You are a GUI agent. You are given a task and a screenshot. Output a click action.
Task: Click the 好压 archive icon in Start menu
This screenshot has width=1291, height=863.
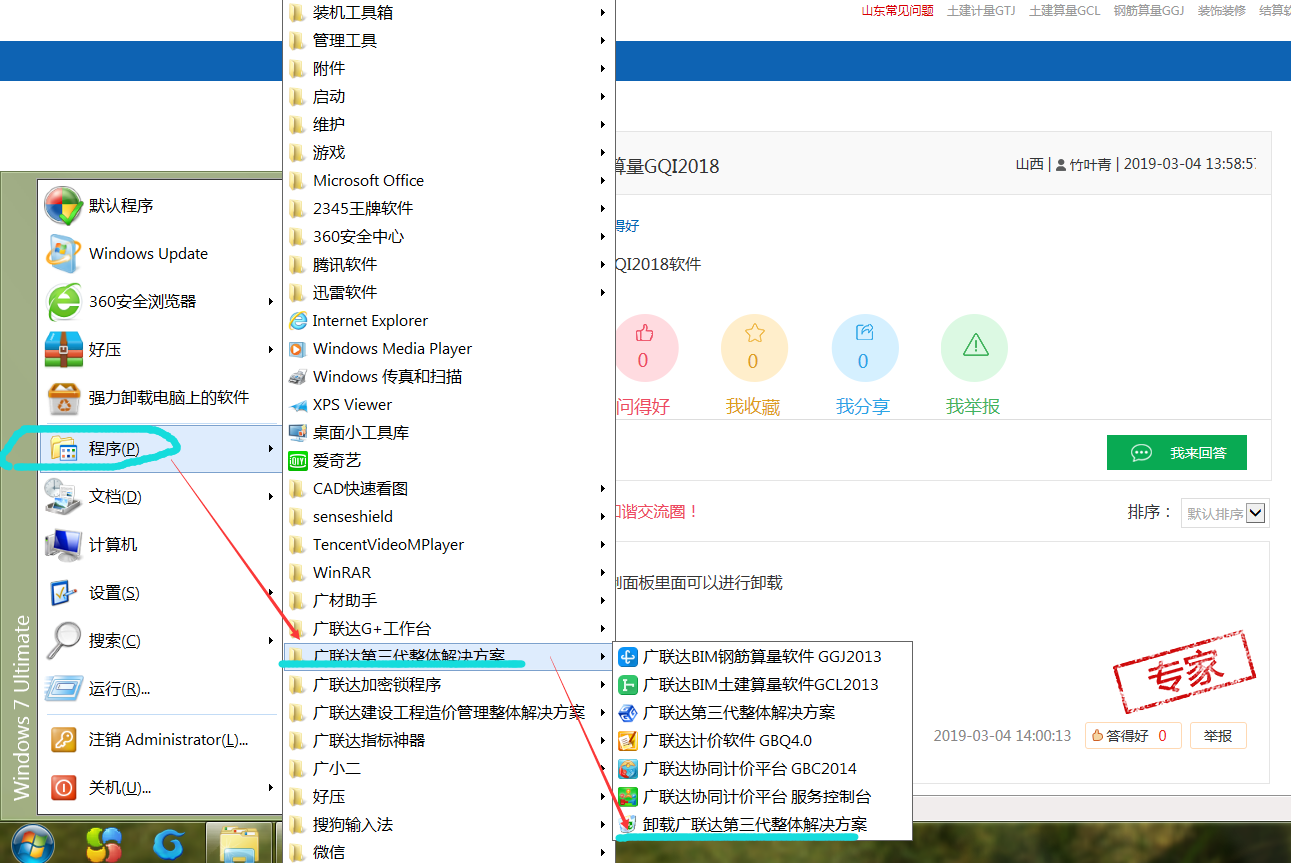(x=63, y=350)
